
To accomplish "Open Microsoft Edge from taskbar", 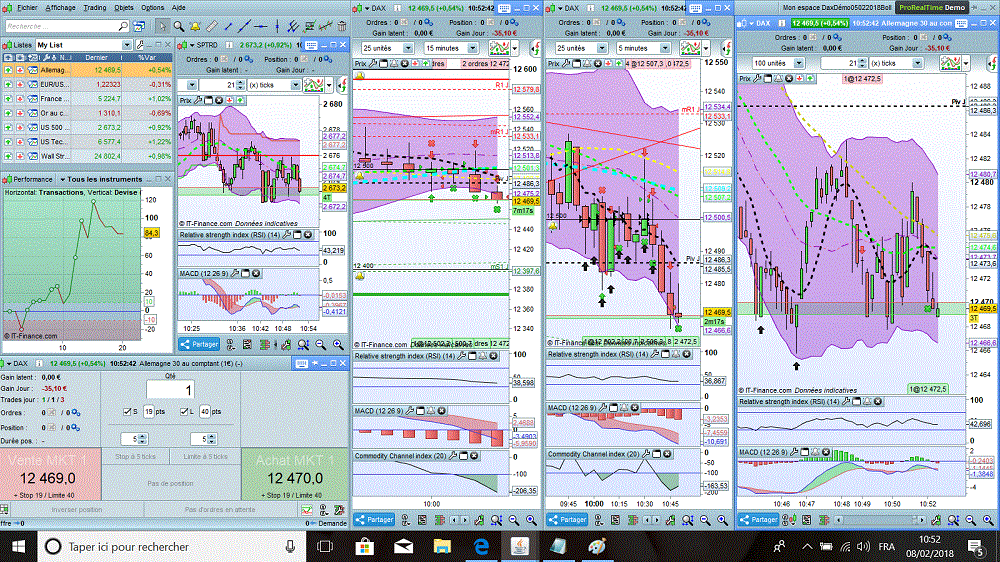I will coord(481,547).
